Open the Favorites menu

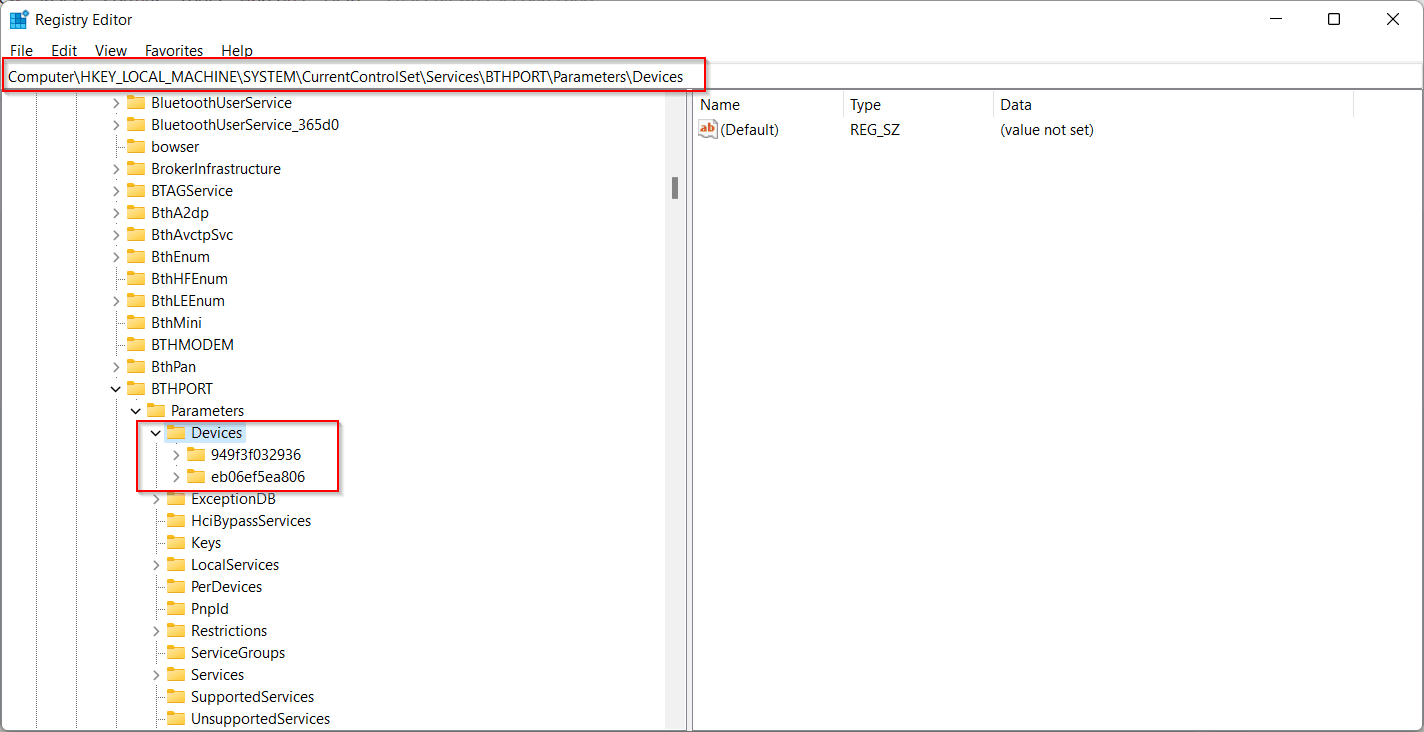tap(174, 50)
